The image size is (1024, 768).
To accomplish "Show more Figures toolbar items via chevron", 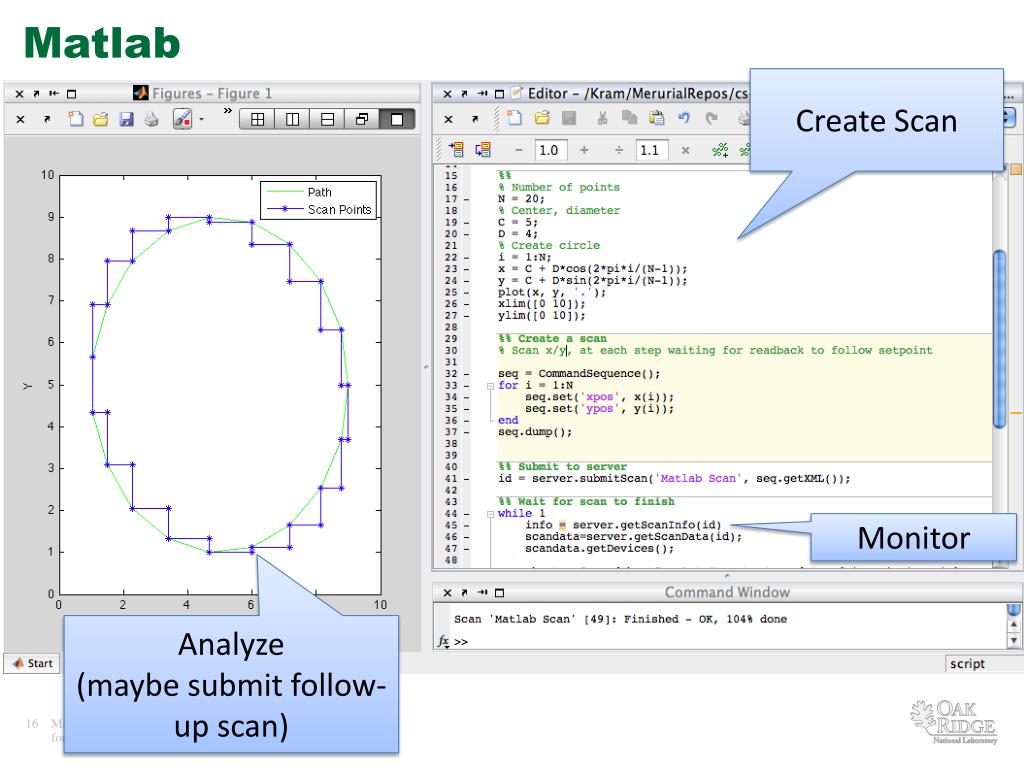I will click(227, 111).
